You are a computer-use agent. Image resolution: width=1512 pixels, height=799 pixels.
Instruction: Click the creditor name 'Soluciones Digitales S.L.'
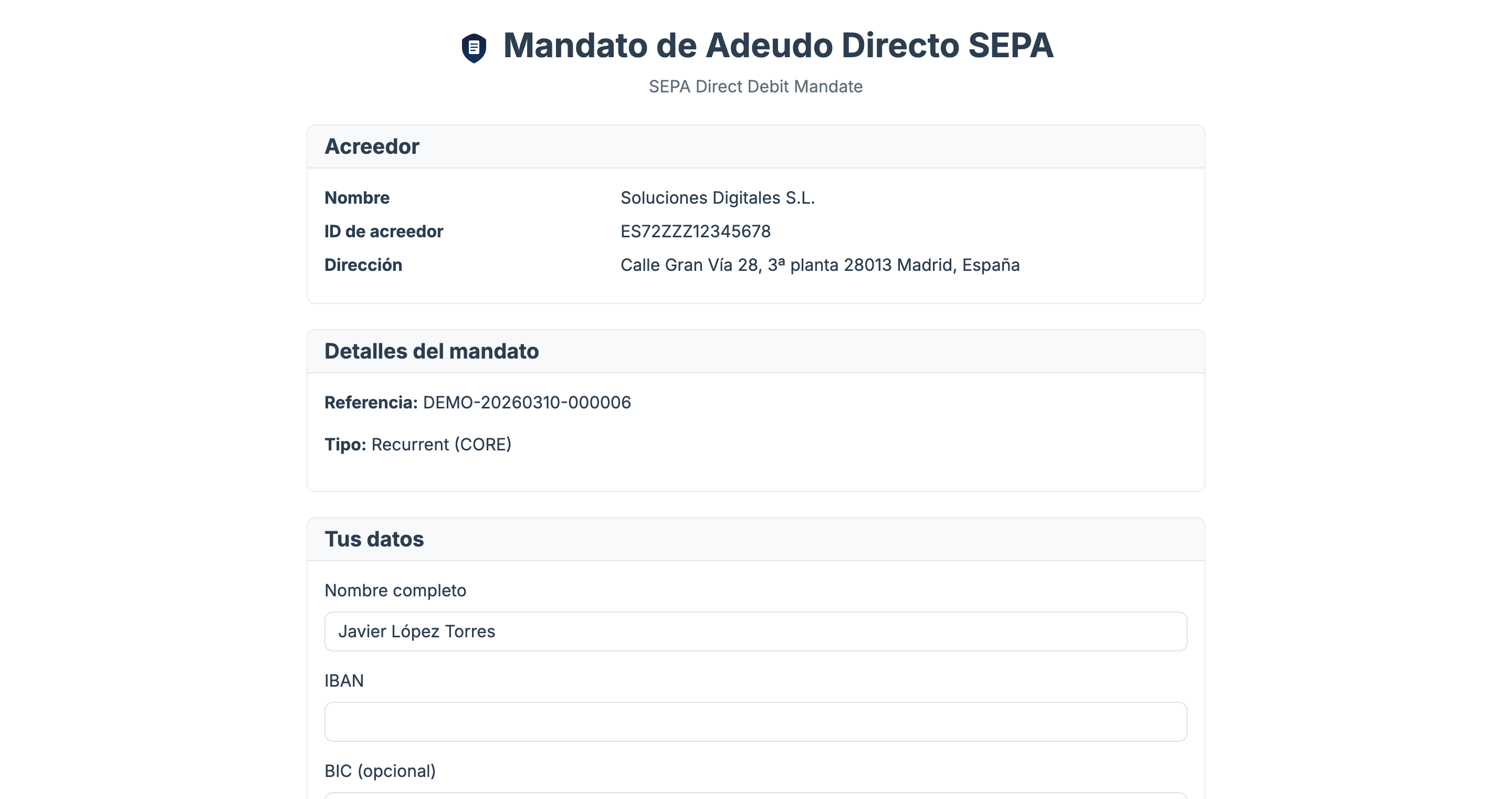[717, 197]
